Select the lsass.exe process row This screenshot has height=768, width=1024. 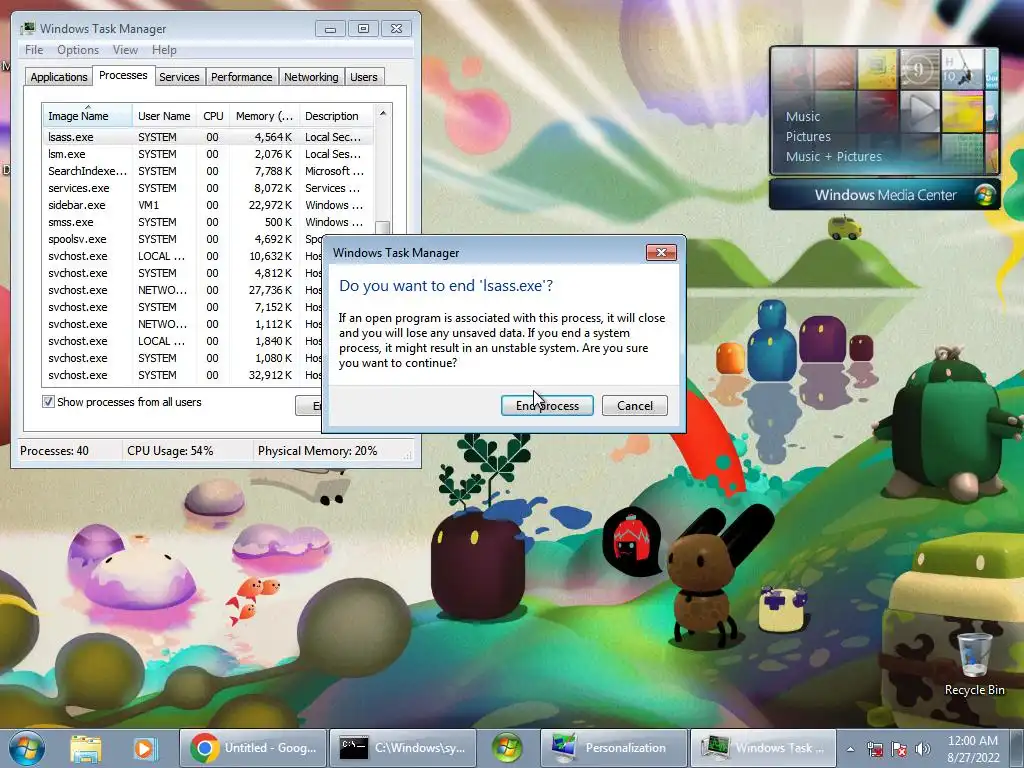pyautogui.click(x=207, y=137)
